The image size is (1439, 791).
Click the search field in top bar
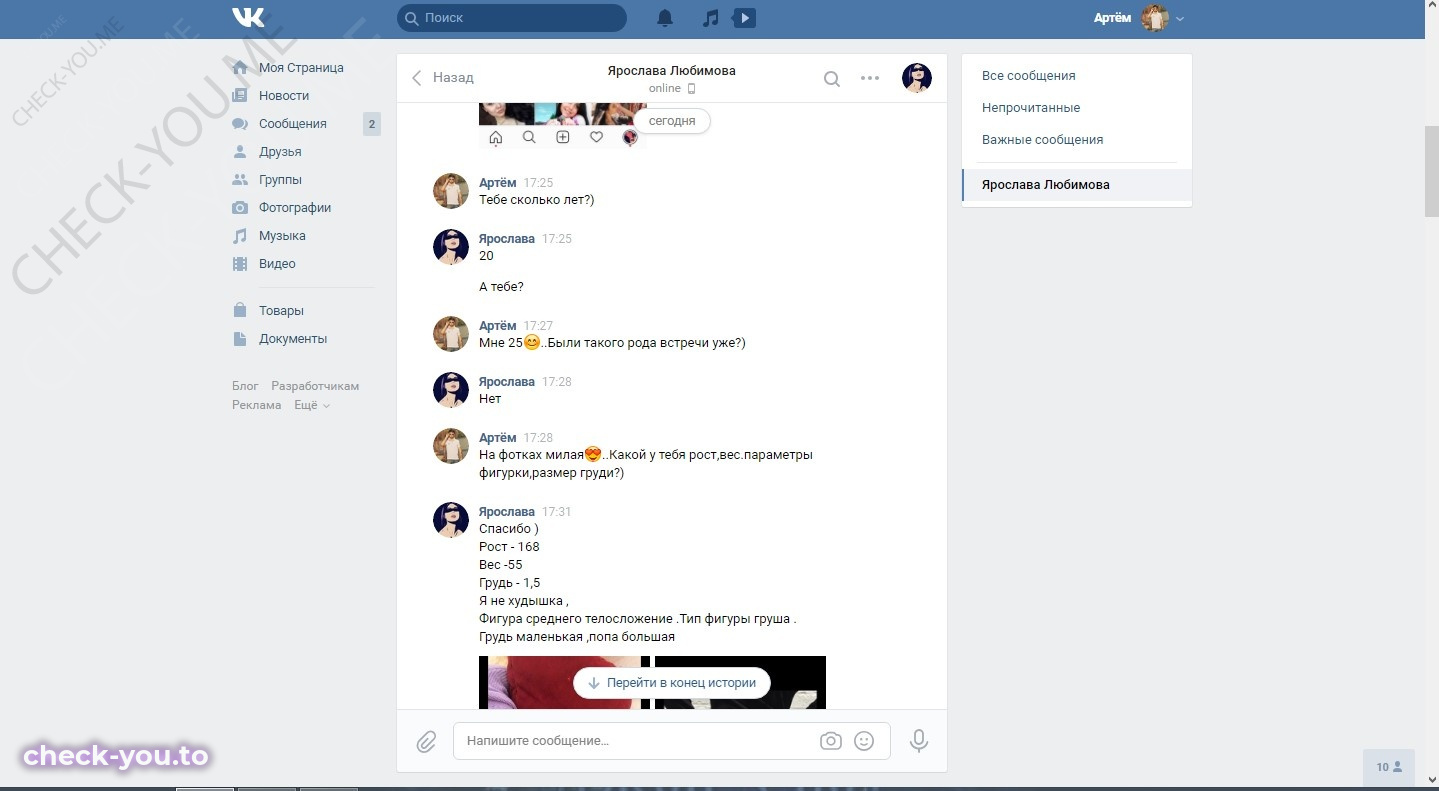(x=512, y=18)
